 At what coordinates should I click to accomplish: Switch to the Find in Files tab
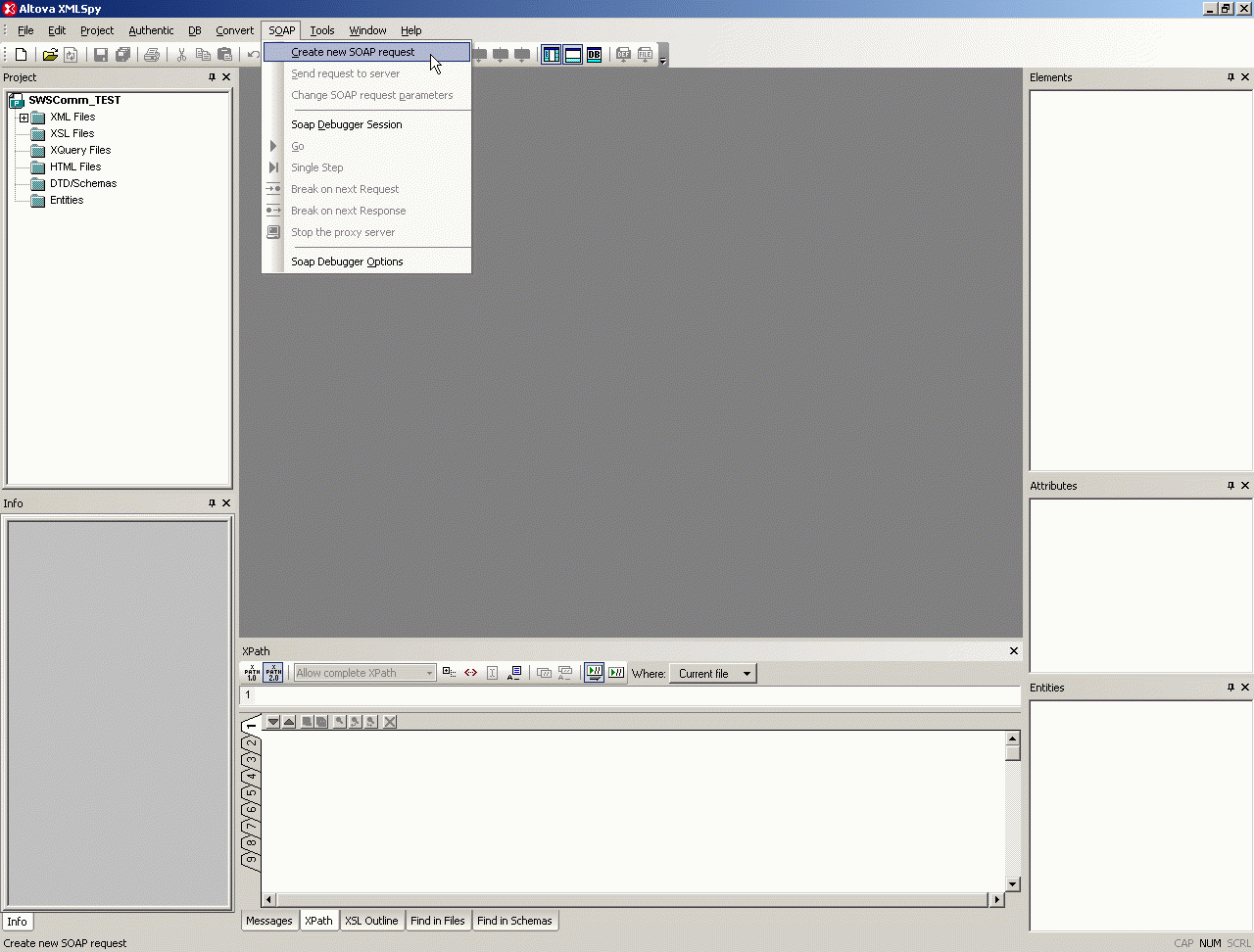point(437,921)
